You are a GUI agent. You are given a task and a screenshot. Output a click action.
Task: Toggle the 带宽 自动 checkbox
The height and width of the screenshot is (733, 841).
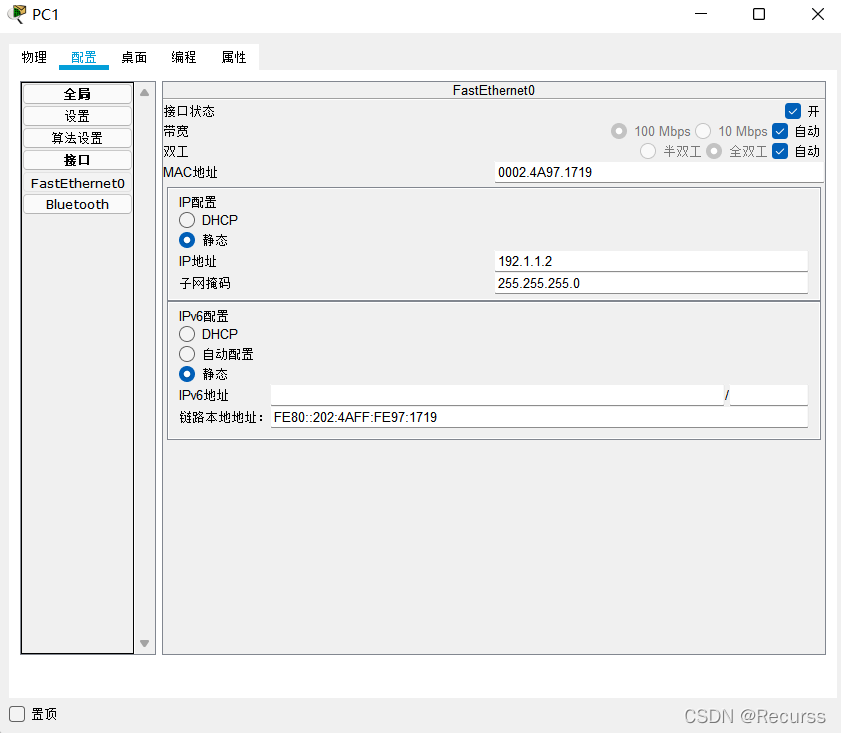click(x=780, y=131)
